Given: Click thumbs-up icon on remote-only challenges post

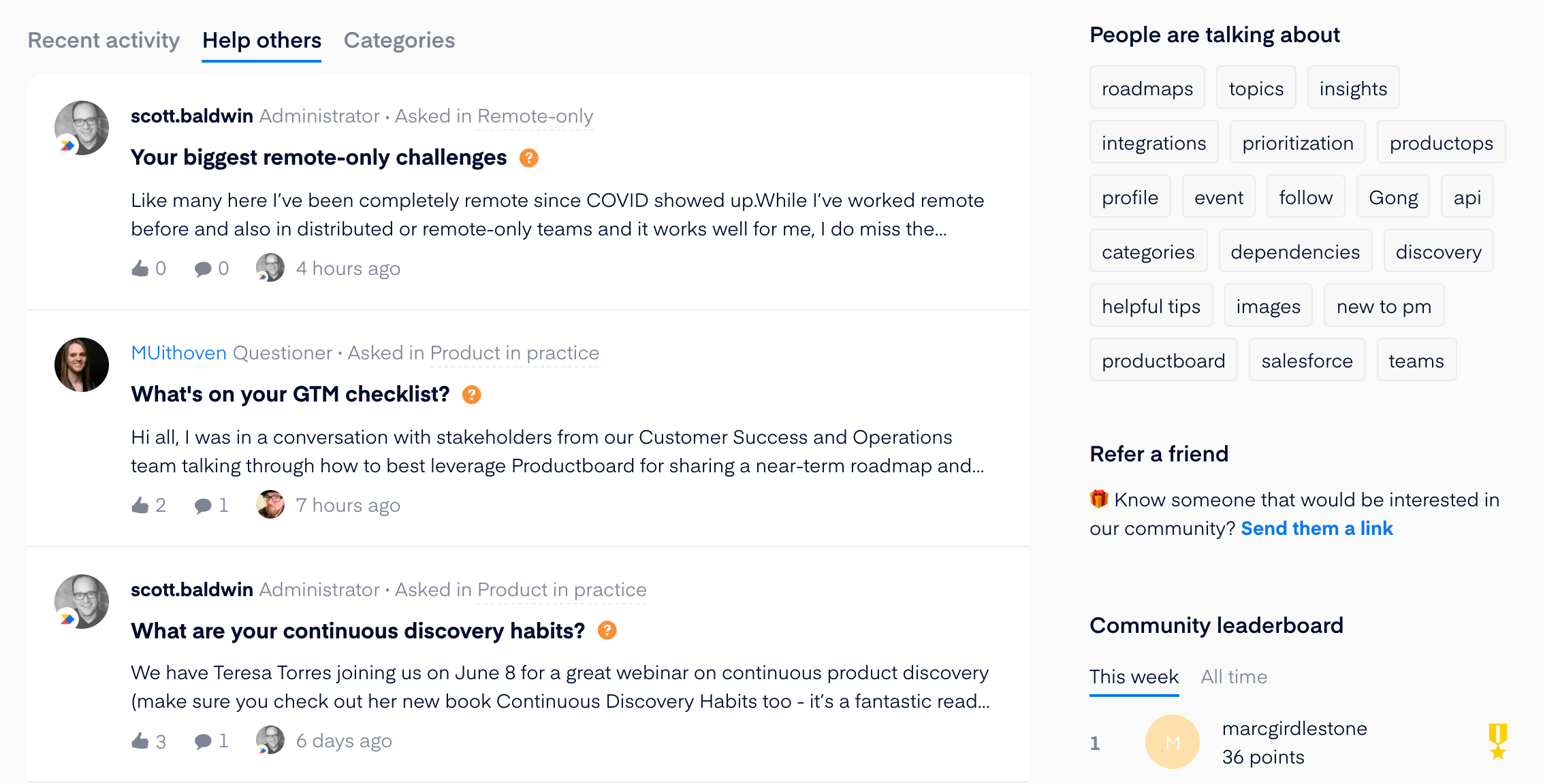Looking at the screenshot, I should (140, 269).
